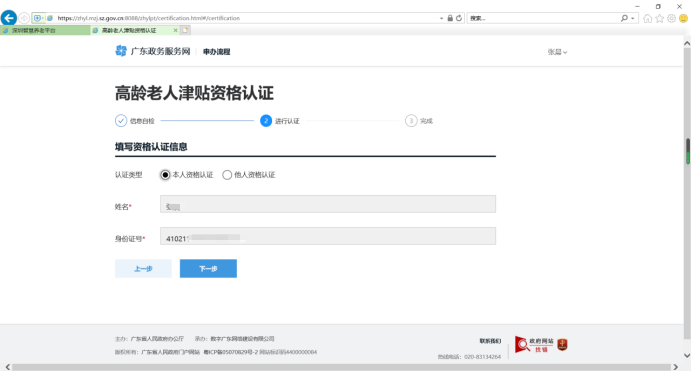Viewport: 692px width, 371px height.
Task: Select 本人资格认证 radio button
Action: coord(165,175)
